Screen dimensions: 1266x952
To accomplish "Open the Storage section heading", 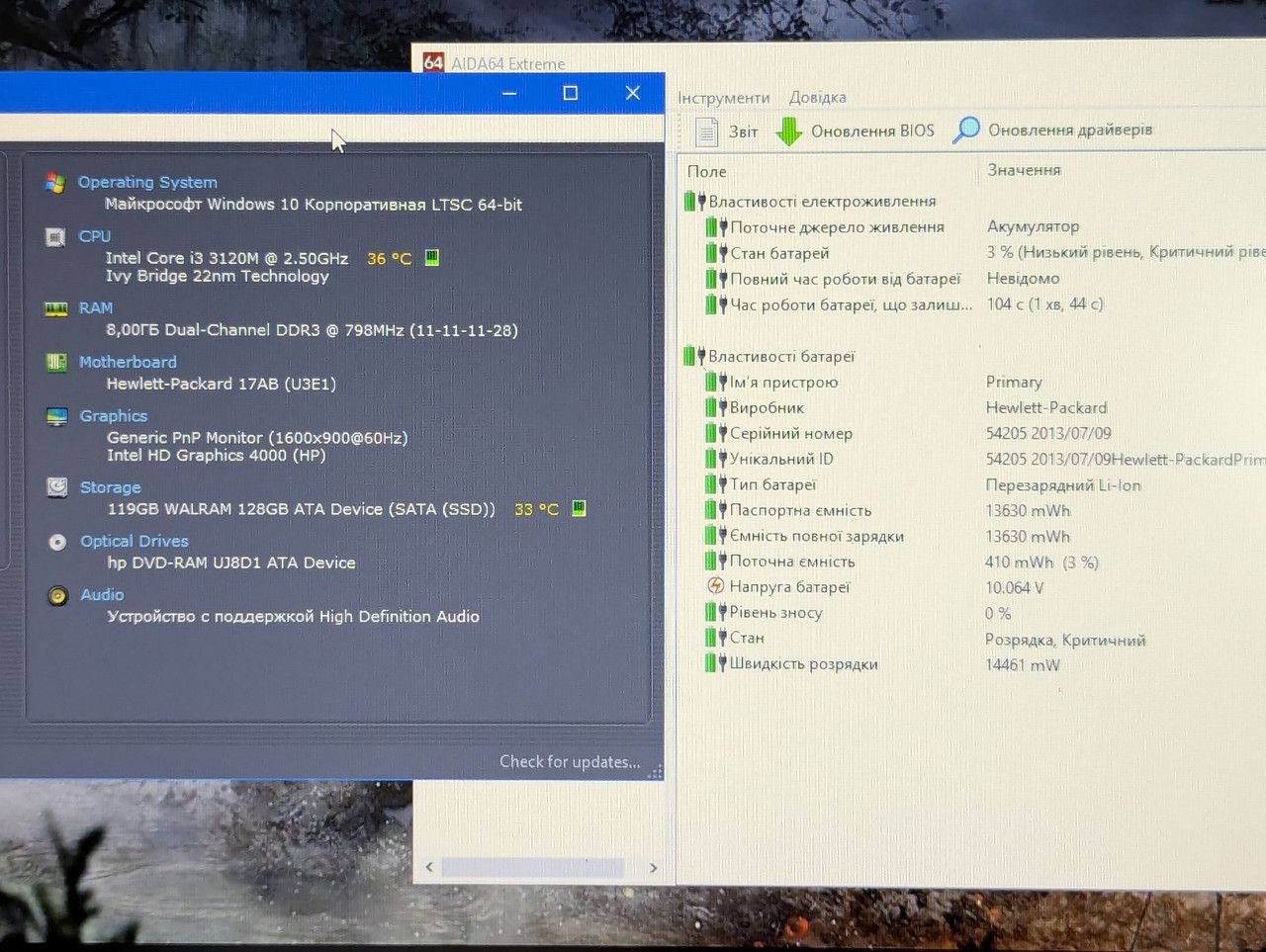I will click(111, 487).
